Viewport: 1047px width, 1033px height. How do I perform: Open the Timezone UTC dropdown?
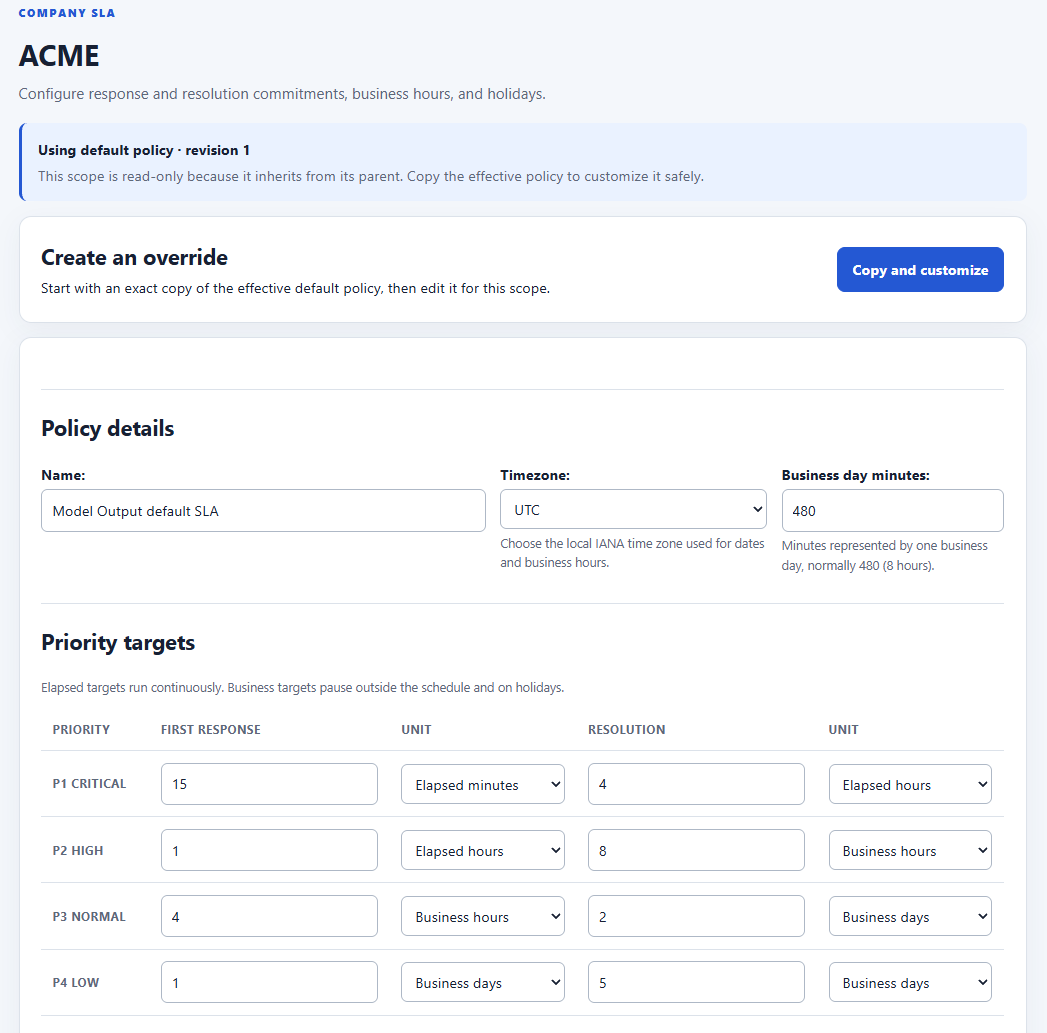[632, 509]
